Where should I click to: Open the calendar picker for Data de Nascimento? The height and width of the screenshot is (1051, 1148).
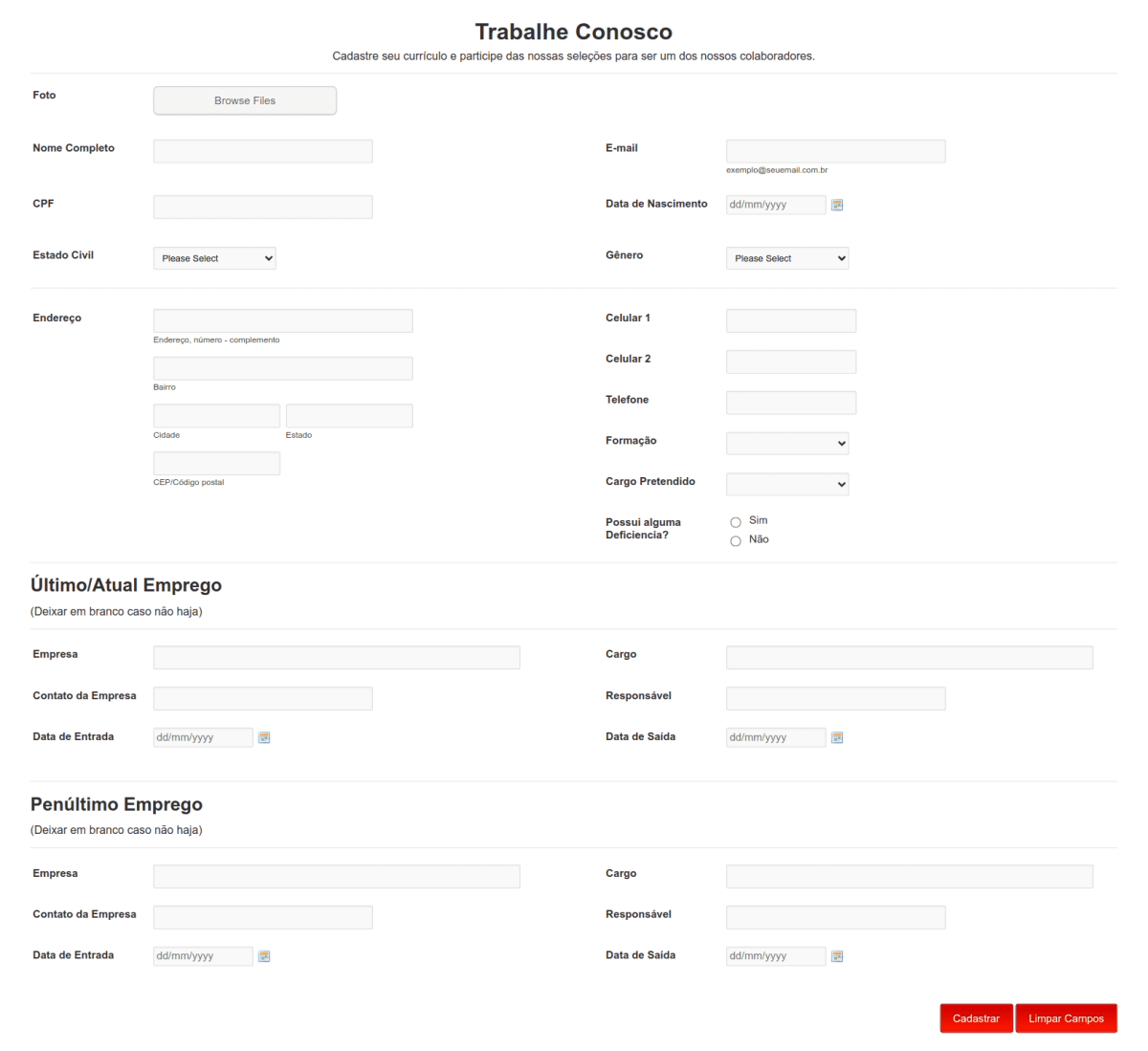(836, 205)
